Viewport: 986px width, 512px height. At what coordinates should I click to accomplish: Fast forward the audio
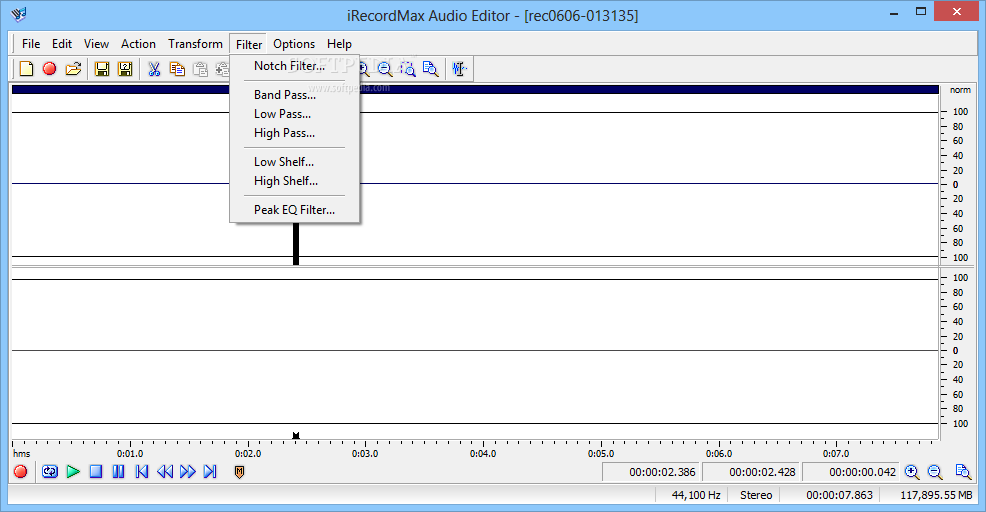187,471
